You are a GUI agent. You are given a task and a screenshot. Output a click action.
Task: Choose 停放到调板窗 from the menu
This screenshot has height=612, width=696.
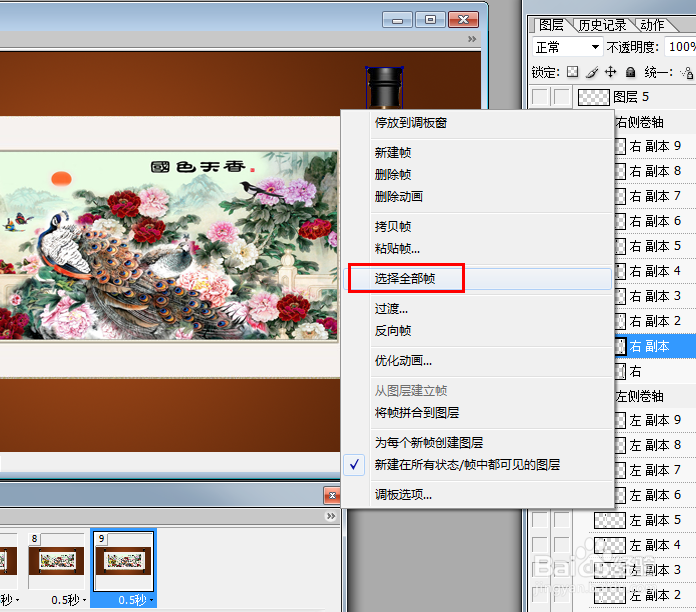[478, 123]
